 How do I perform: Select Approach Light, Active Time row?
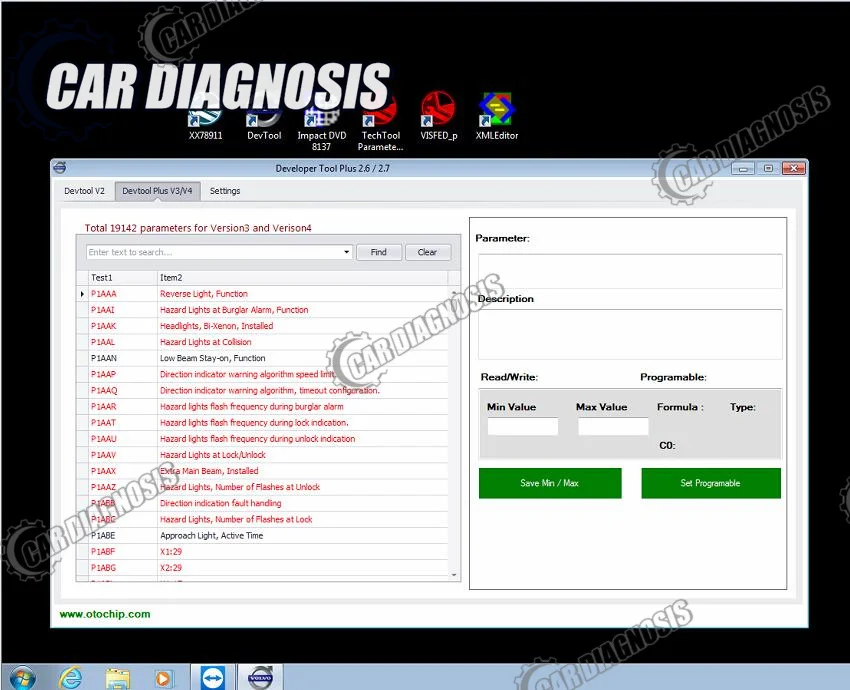262,536
